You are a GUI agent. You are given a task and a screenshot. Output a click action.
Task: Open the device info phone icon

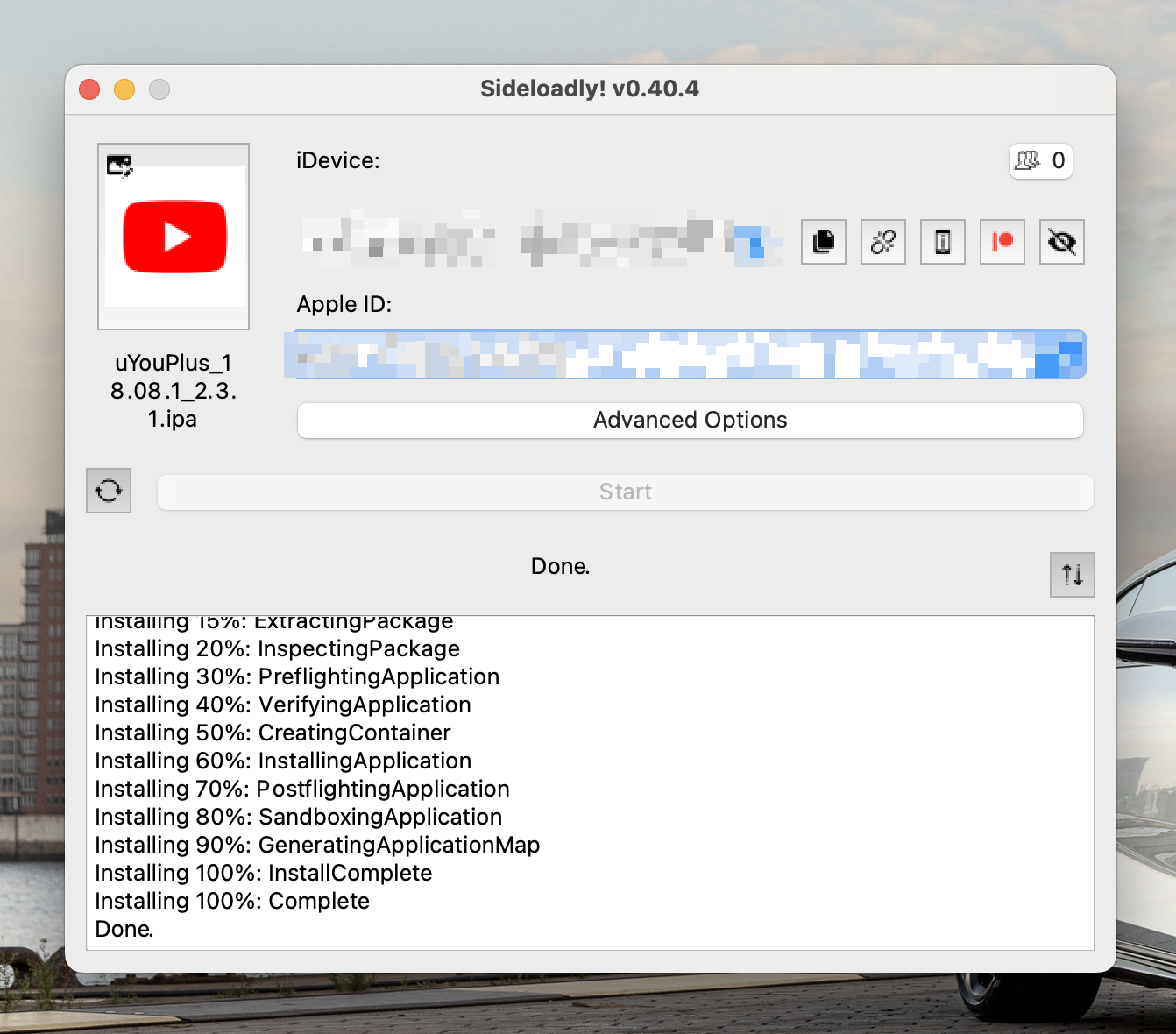pos(943,242)
